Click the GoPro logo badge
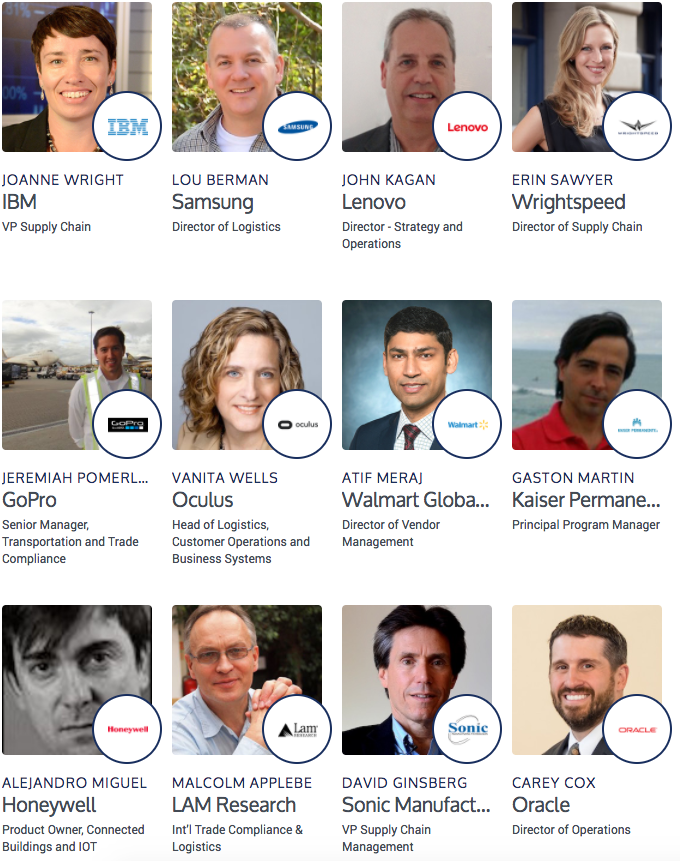 pos(127,424)
